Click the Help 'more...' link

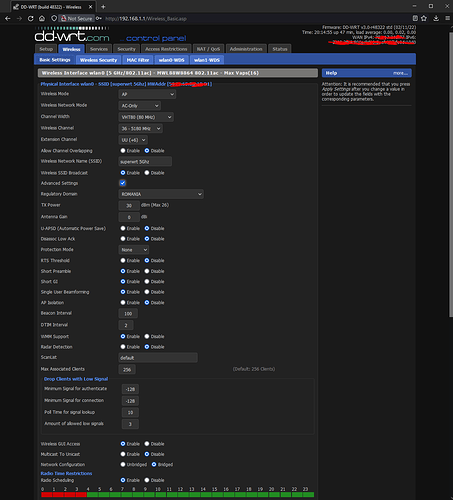400,73
